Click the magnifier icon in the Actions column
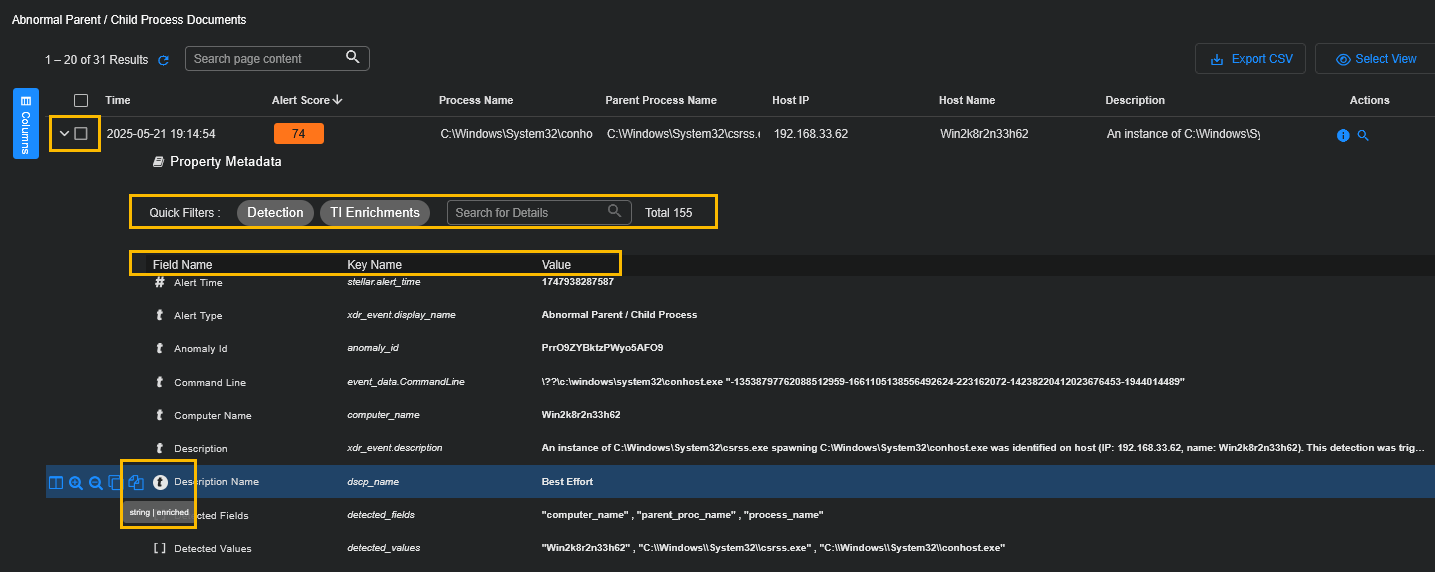The width and height of the screenshot is (1435, 572). tap(1362, 135)
